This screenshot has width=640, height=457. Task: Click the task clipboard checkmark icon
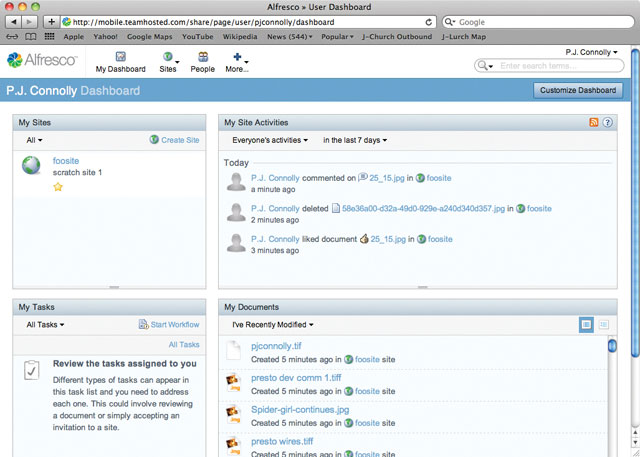tap(31, 370)
